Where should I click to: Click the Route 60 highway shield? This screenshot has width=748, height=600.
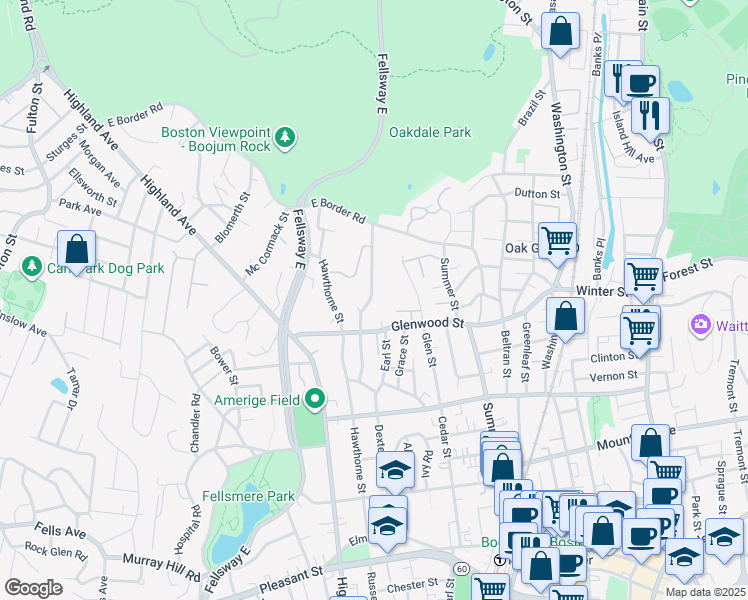tap(461, 569)
